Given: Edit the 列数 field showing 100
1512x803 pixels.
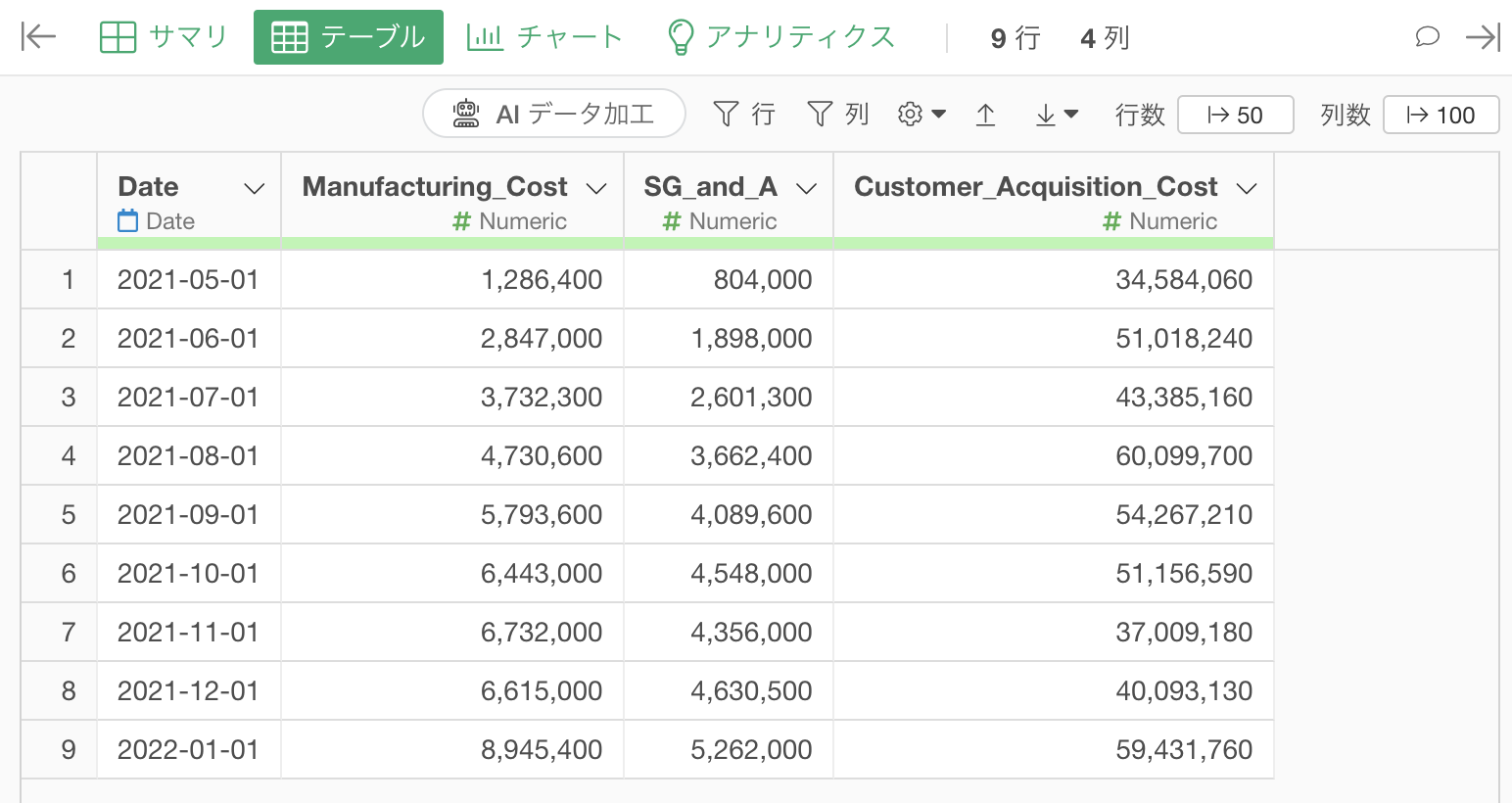Looking at the screenshot, I should pyautogui.click(x=1441, y=115).
